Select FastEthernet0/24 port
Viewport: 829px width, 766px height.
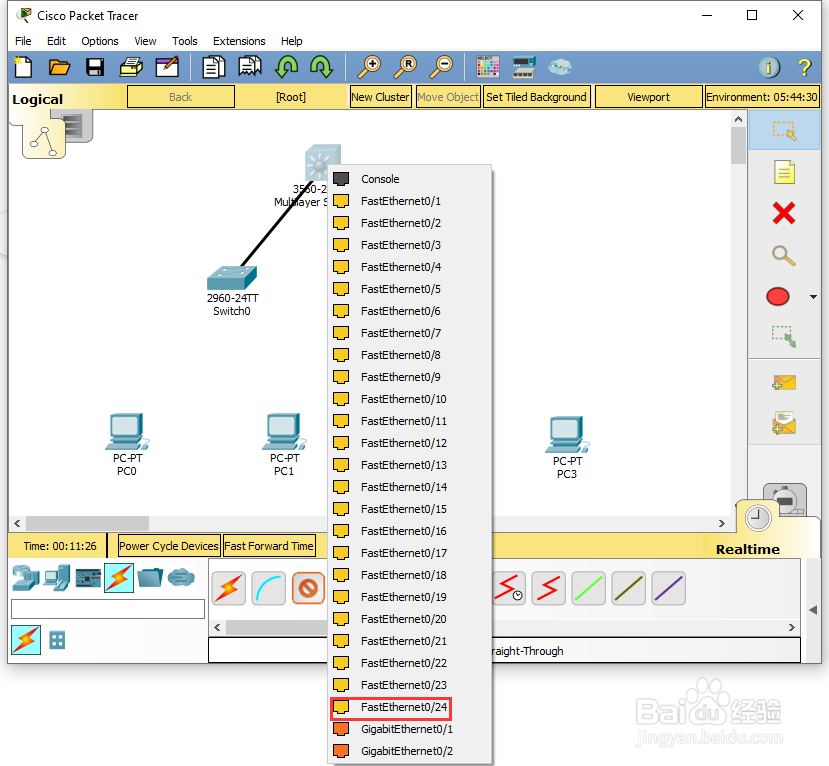(x=410, y=707)
